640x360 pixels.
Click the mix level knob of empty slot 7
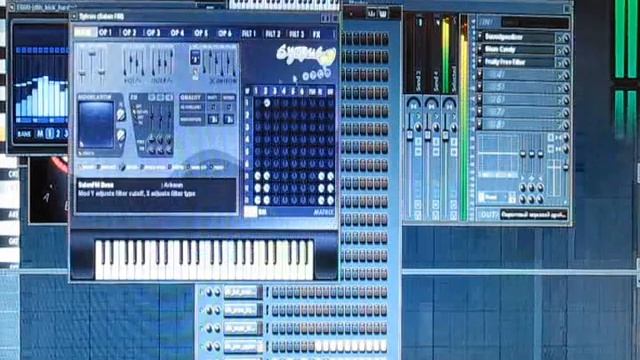566,113
